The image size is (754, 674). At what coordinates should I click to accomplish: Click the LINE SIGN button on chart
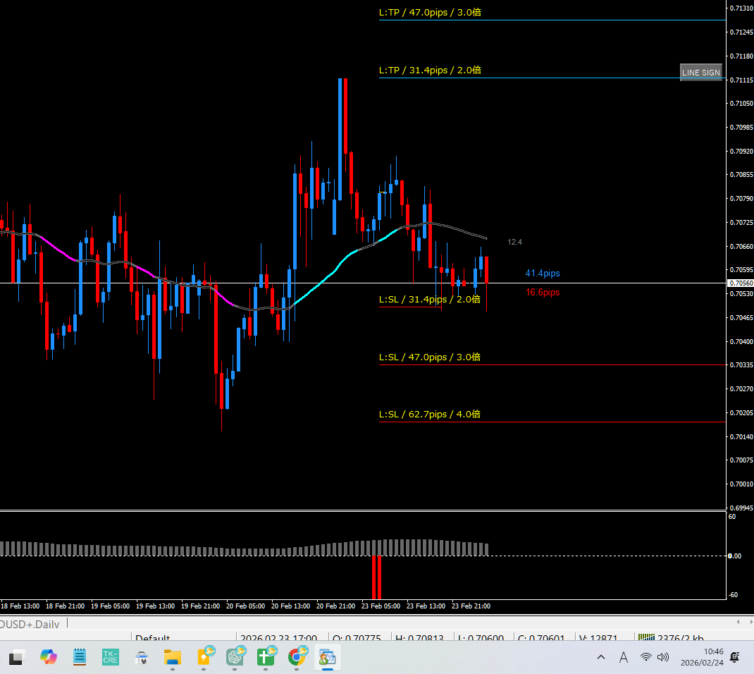700,72
